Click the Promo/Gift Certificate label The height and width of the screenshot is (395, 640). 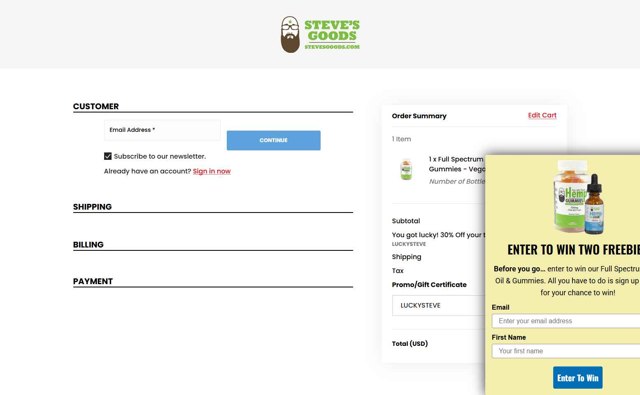(429, 285)
